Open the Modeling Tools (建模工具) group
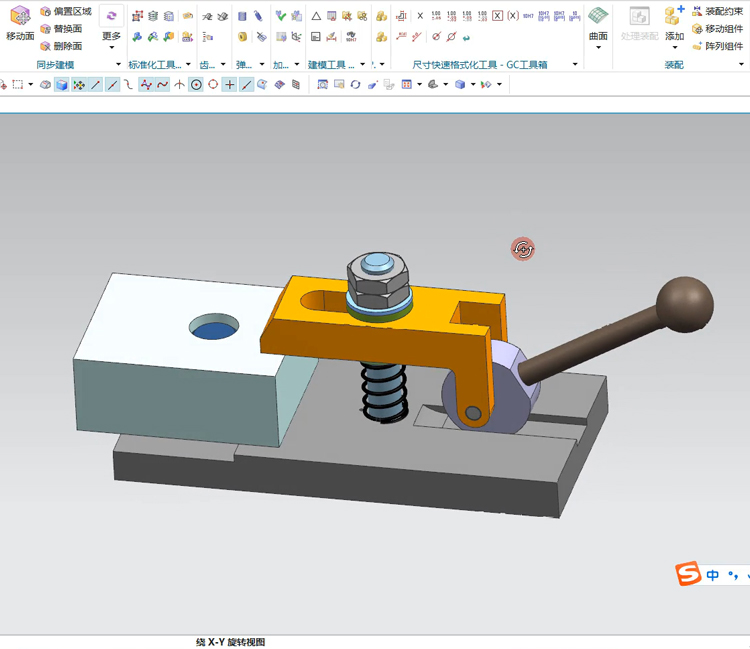The height and width of the screenshot is (649, 750). pyautogui.click(x=331, y=65)
